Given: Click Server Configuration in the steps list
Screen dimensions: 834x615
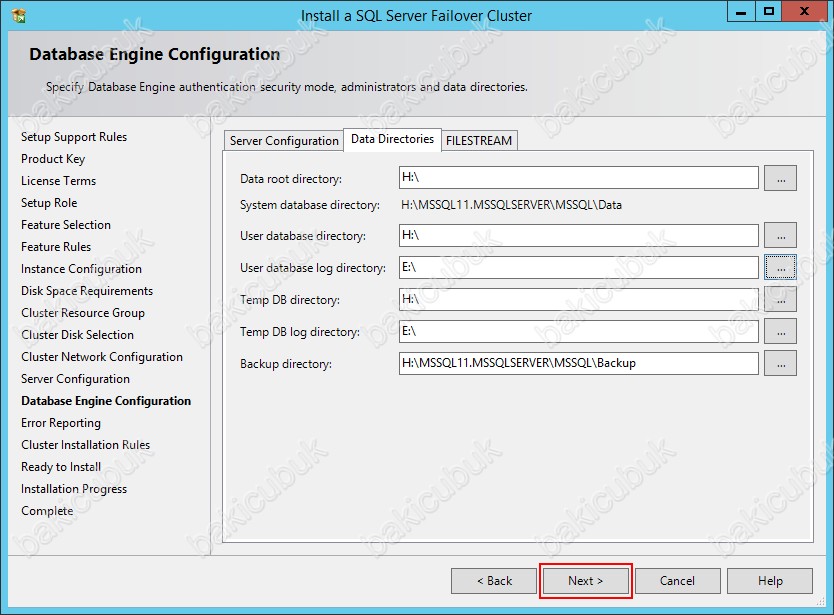Looking at the screenshot, I should click(76, 379).
